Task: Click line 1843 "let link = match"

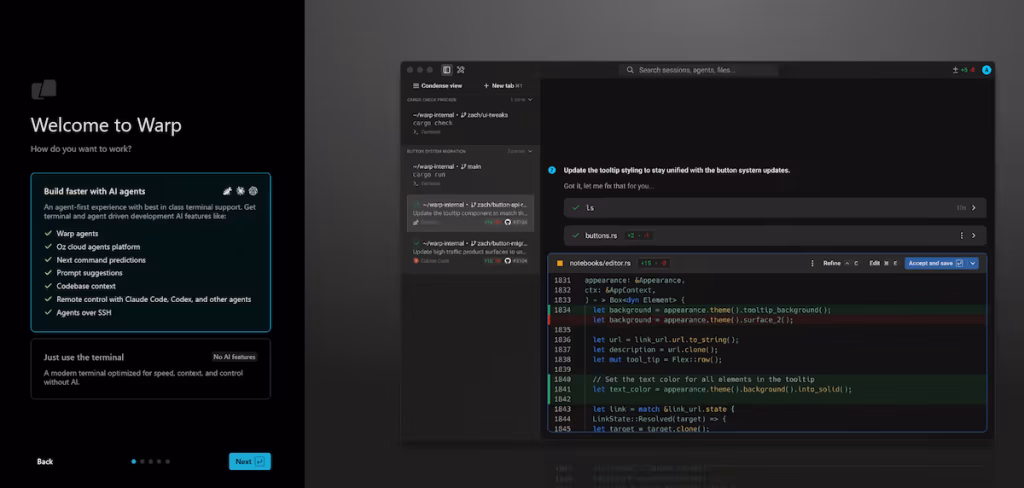Action: (x=664, y=409)
